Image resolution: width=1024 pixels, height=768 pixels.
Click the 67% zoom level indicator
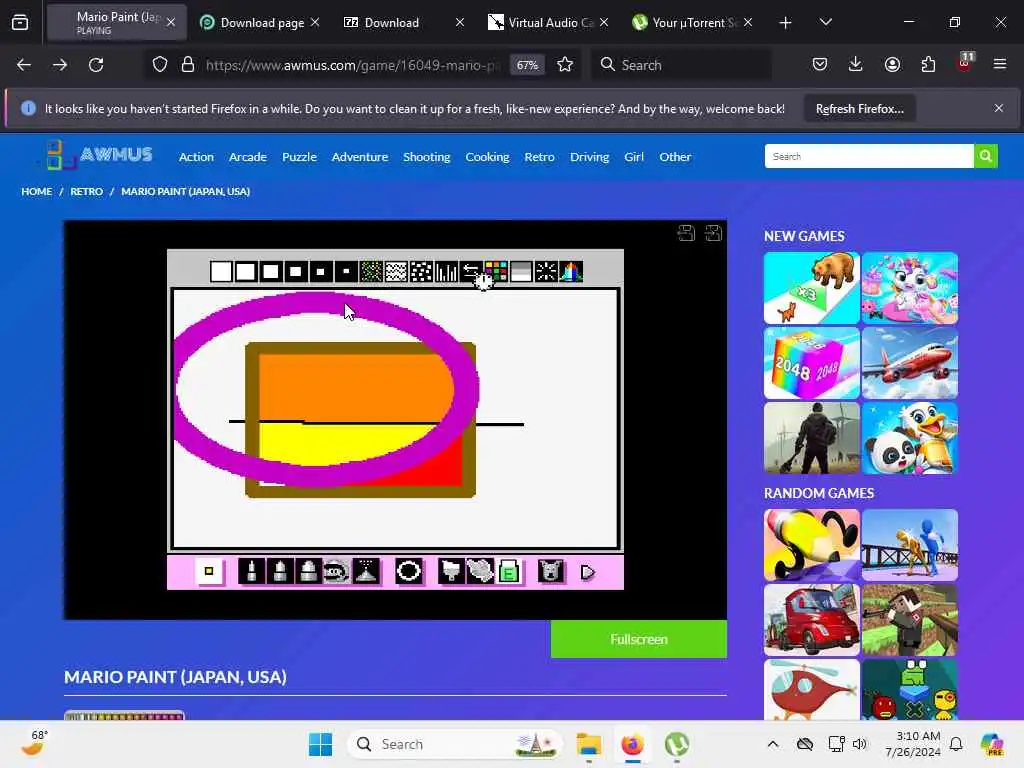click(x=527, y=65)
